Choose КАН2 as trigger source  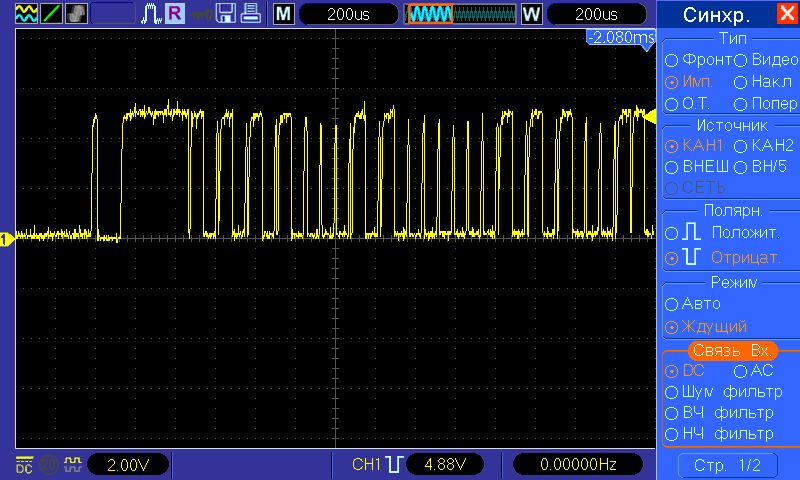pyautogui.click(x=764, y=146)
